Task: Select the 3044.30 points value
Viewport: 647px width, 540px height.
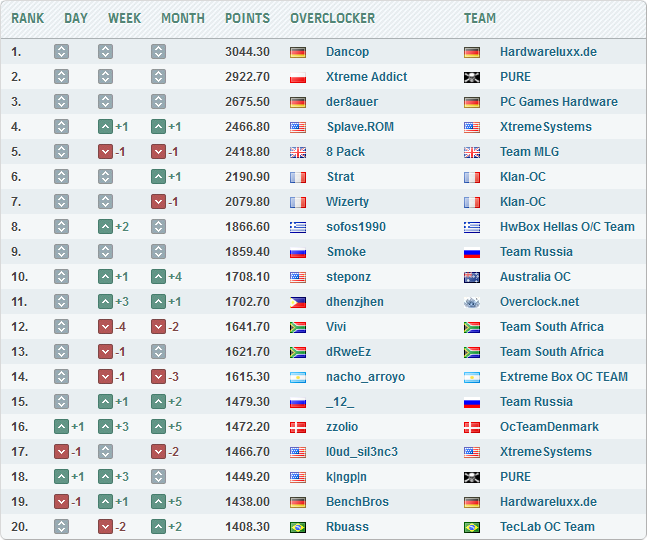Action: (x=247, y=52)
